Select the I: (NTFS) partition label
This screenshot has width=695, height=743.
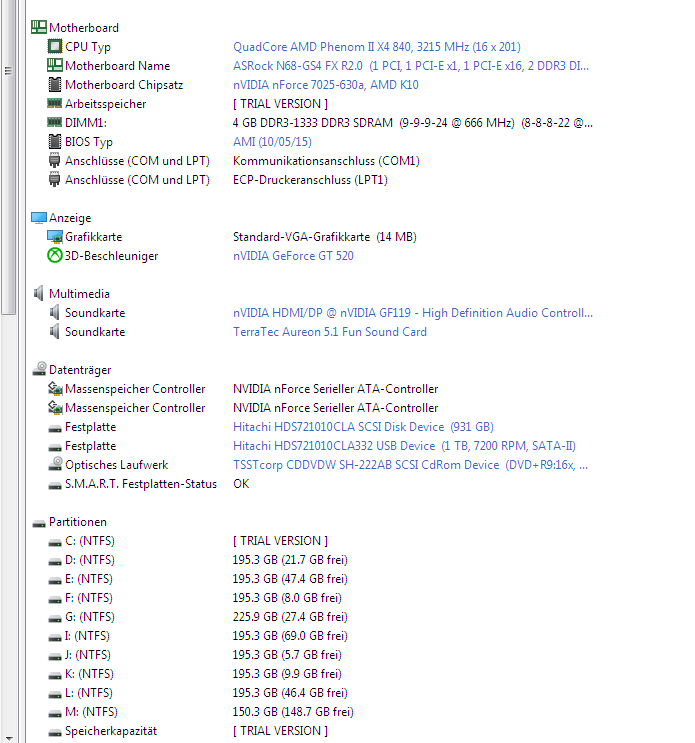87,635
